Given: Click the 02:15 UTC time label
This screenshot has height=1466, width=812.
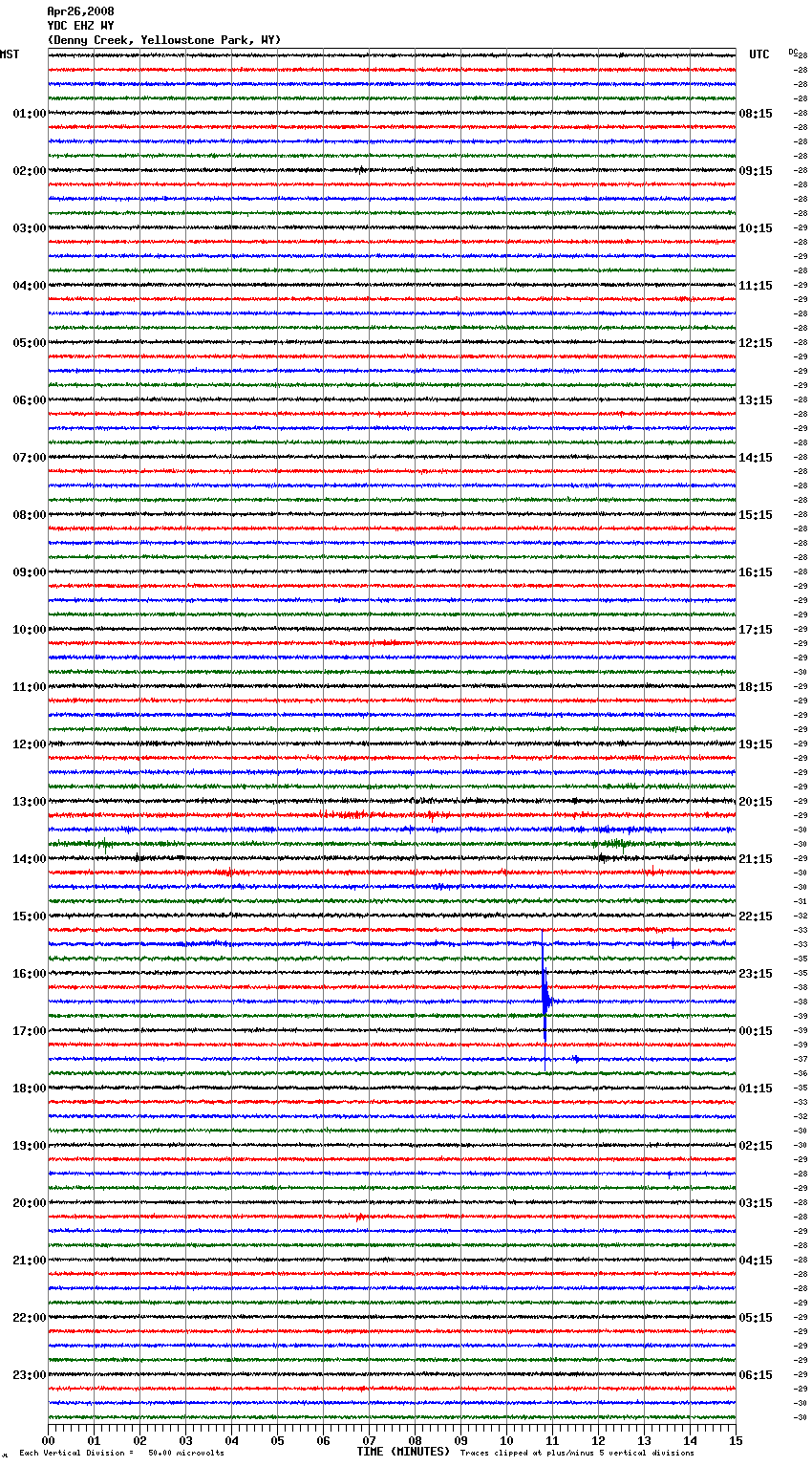Looking at the screenshot, I should pyautogui.click(x=756, y=1146).
